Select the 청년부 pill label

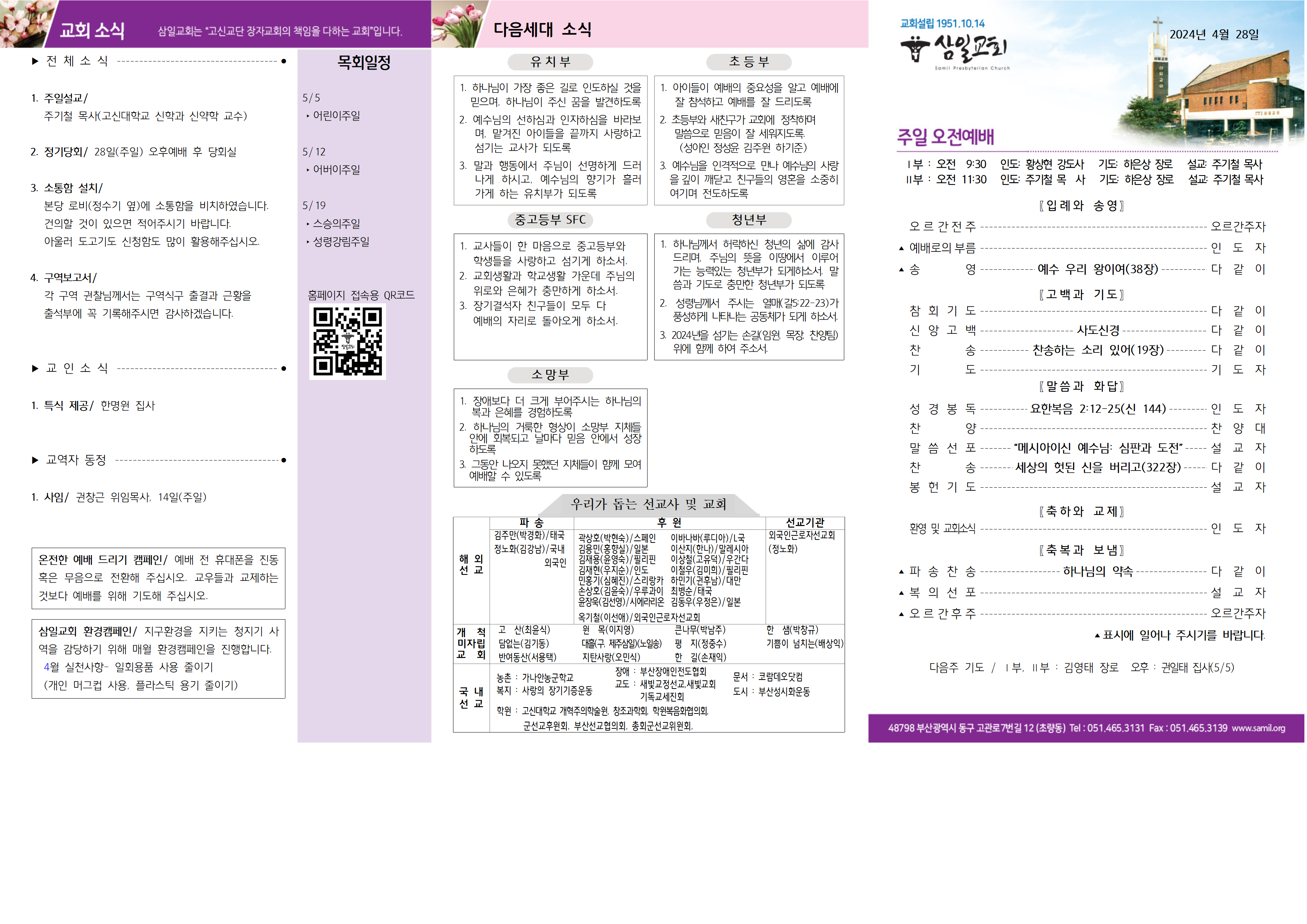(749, 220)
